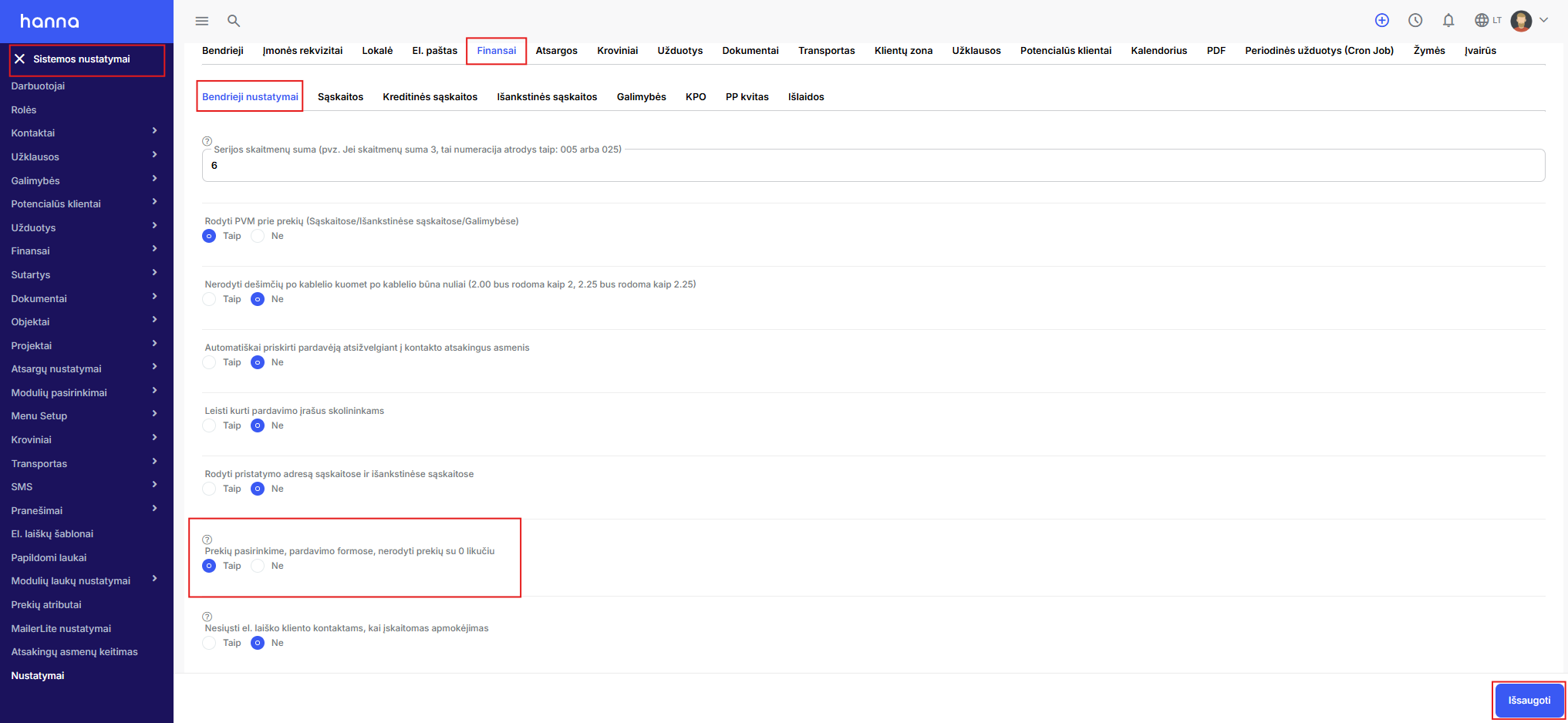The height and width of the screenshot is (723, 1568).
Task: Expand Pranešimai in the sidebar
Action: coord(155,509)
